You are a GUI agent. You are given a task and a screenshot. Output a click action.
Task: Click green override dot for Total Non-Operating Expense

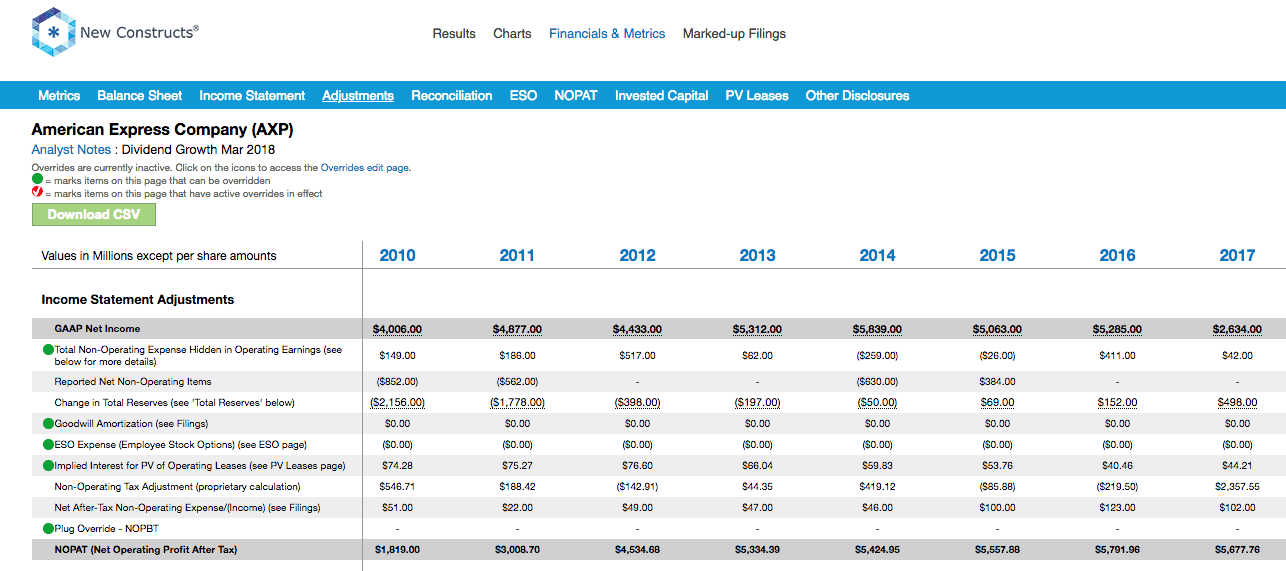[x=48, y=350]
